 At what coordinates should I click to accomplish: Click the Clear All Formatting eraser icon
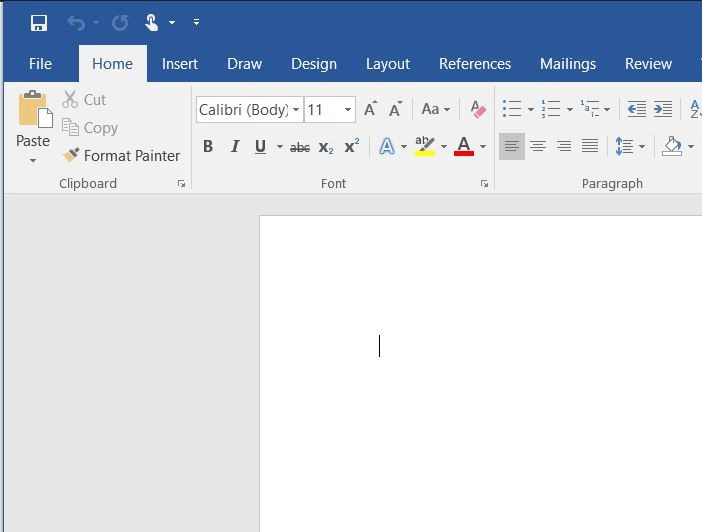click(x=478, y=109)
